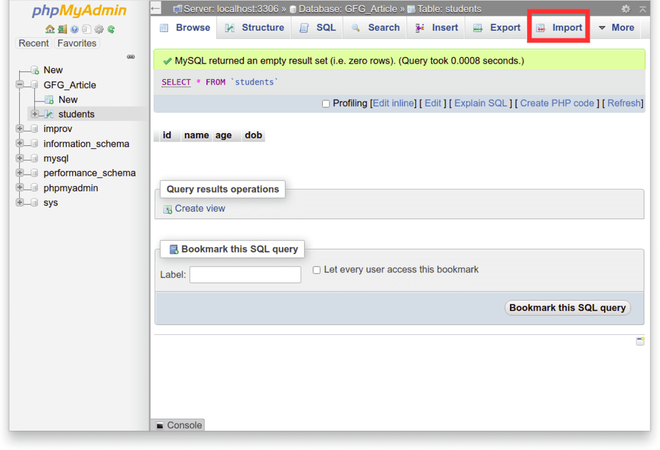Open the SQL tab

[317, 28]
